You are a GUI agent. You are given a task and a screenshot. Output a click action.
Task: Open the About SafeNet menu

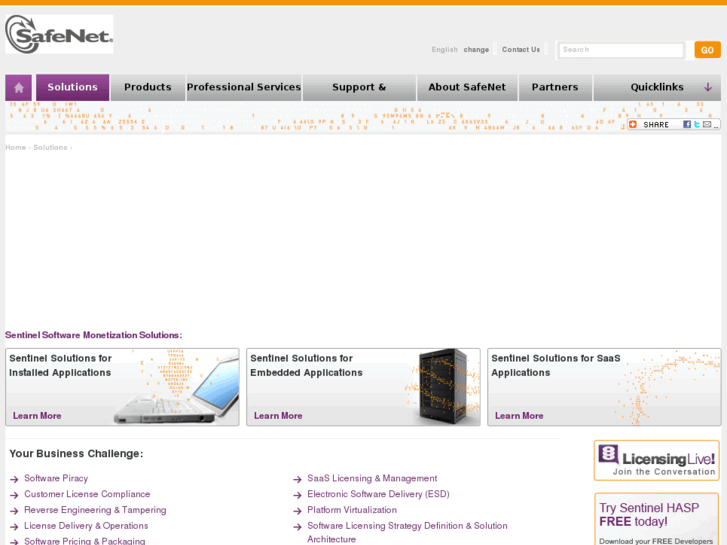click(467, 87)
